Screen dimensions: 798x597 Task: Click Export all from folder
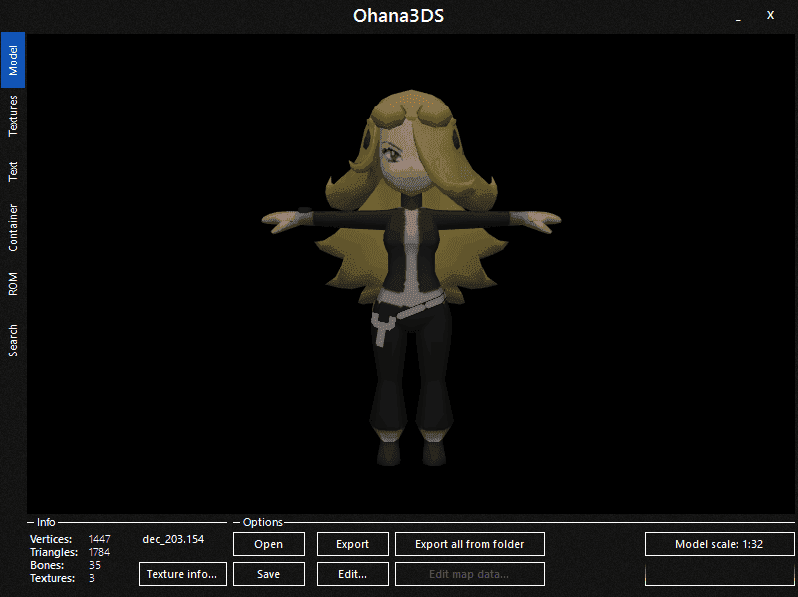(470, 544)
